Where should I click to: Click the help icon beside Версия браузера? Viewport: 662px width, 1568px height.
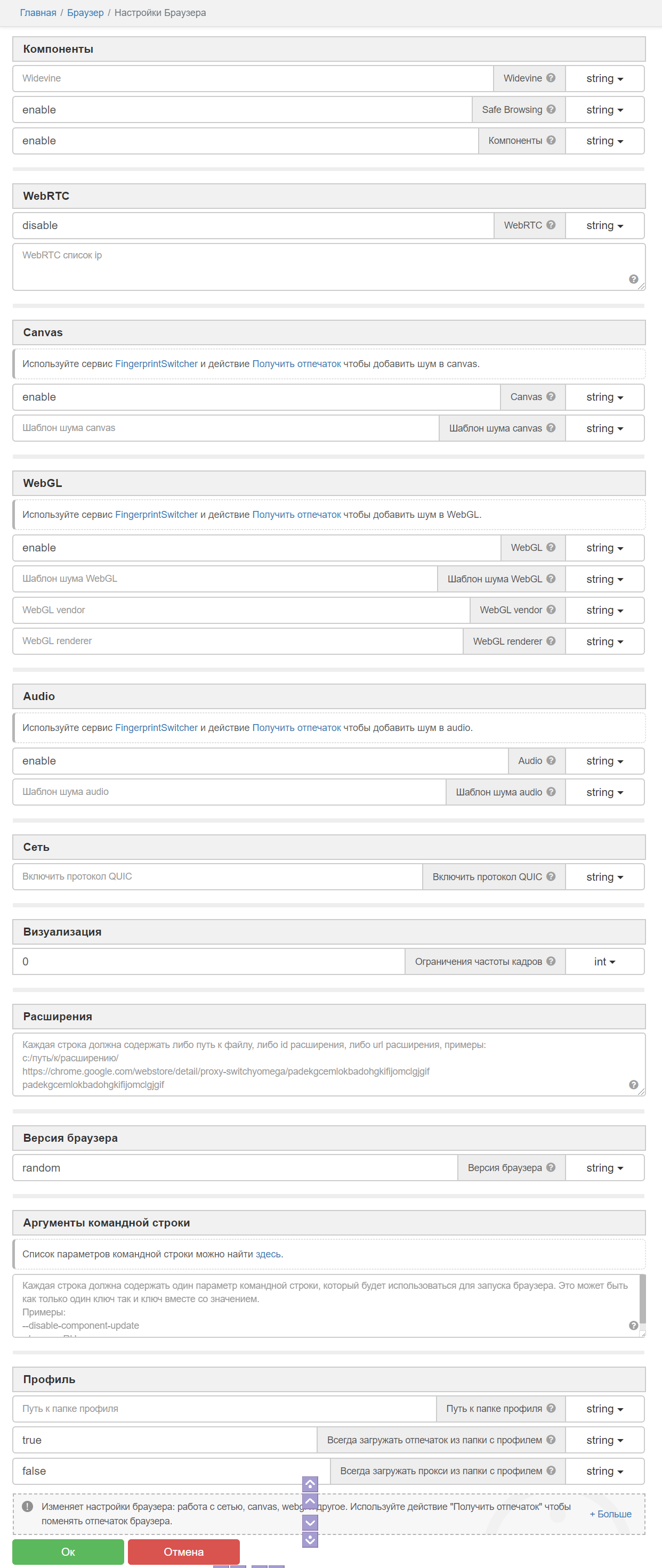pos(551,1167)
